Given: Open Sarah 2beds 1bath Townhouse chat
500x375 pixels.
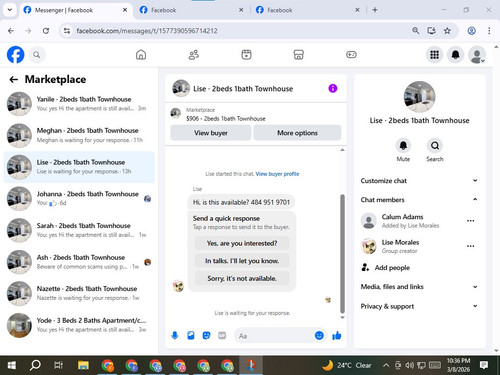Looking at the screenshot, I should [x=79, y=230].
